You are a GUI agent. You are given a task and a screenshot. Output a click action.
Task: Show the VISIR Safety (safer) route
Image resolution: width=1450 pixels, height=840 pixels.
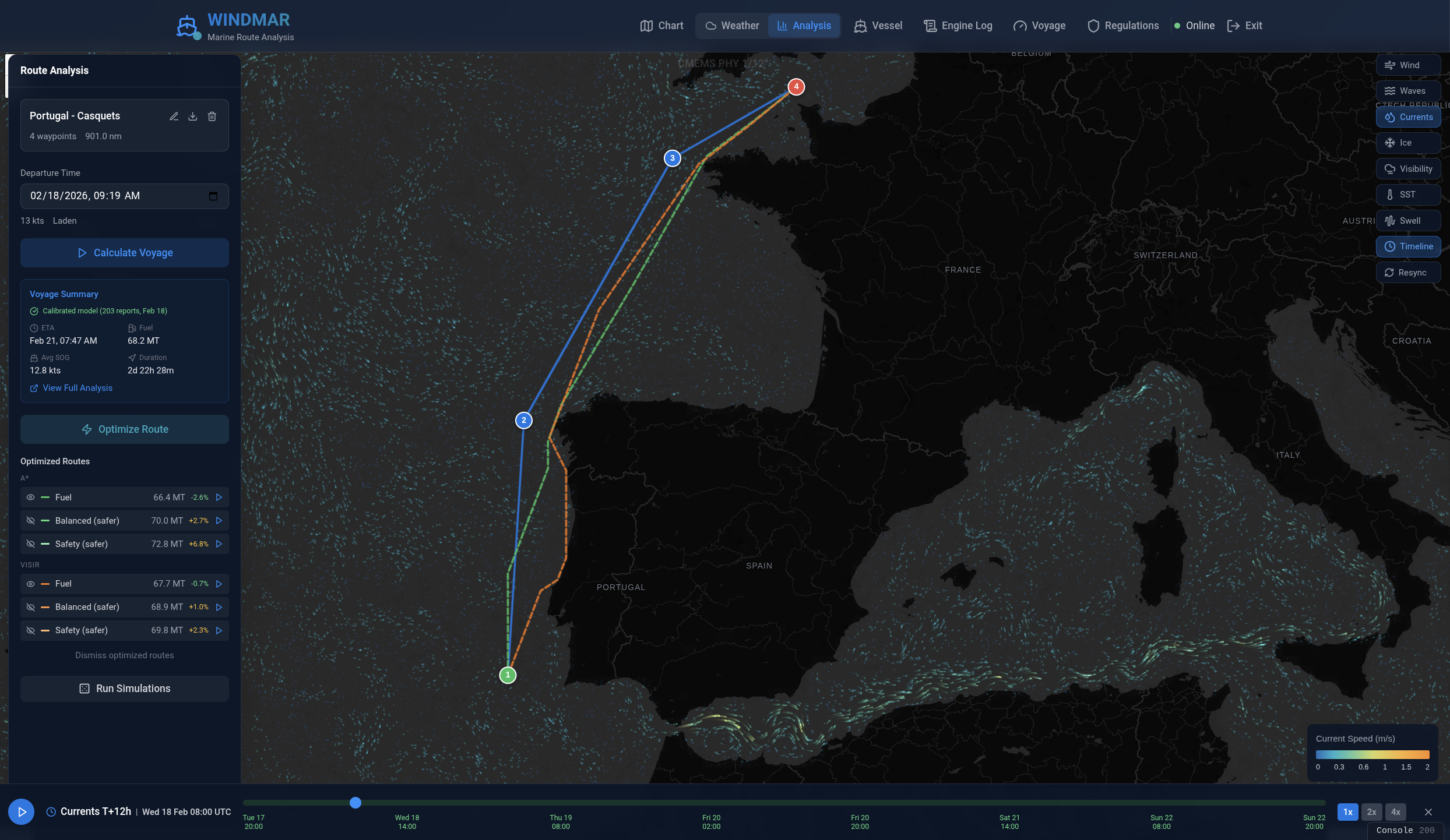(x=31, y=630)
